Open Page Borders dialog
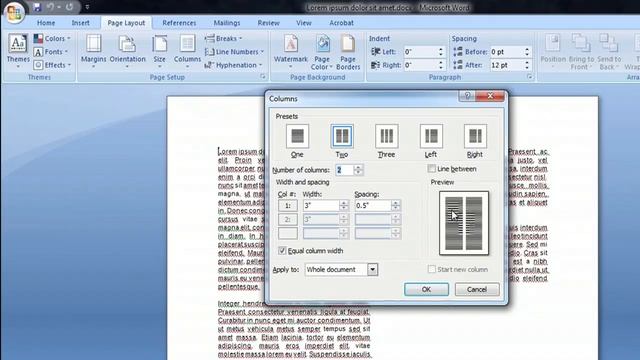The image size is (640, 360). point(348,52)
